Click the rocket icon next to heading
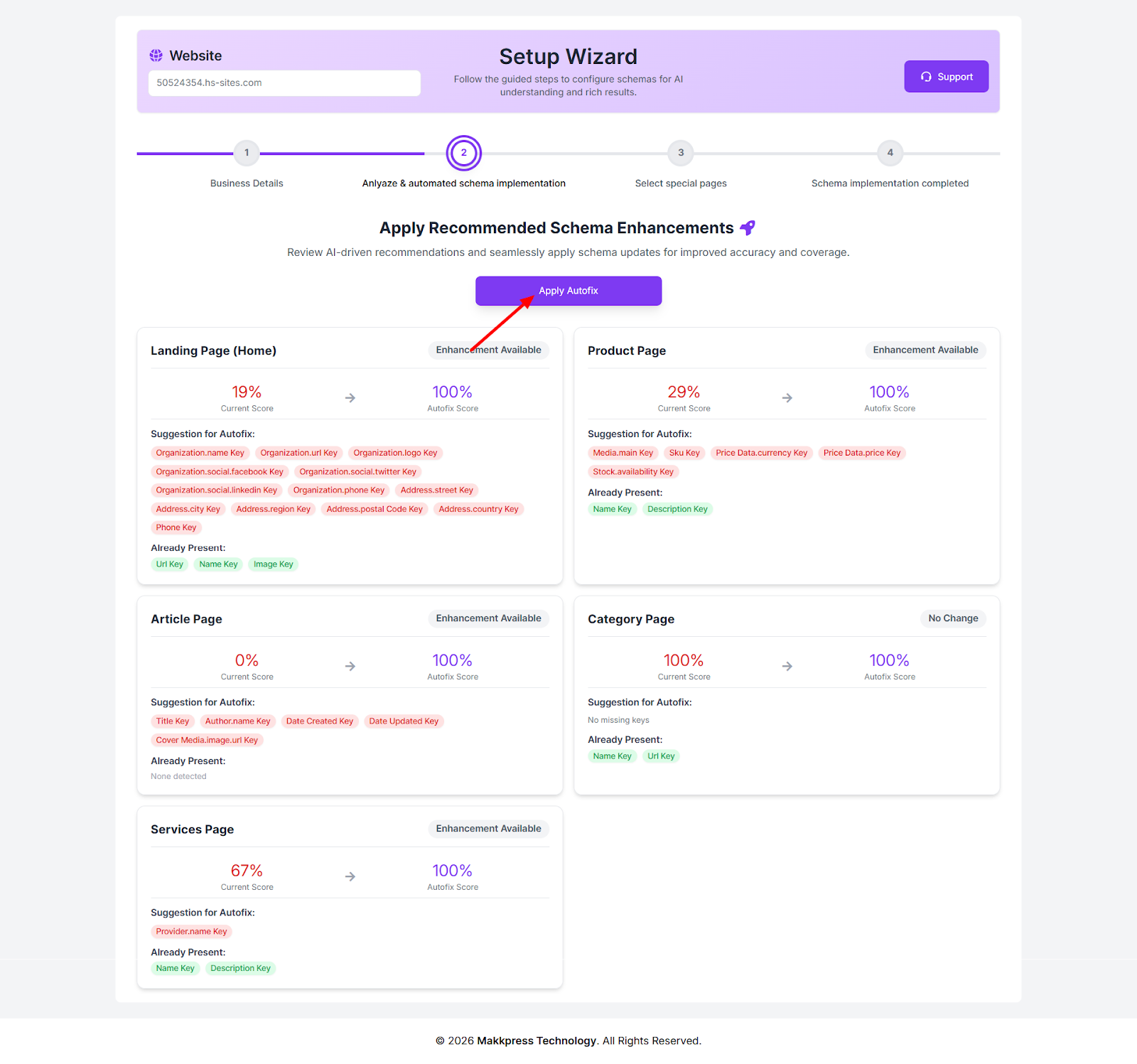The width and height of the screenshot is (1137, 1064). (747, 228)
